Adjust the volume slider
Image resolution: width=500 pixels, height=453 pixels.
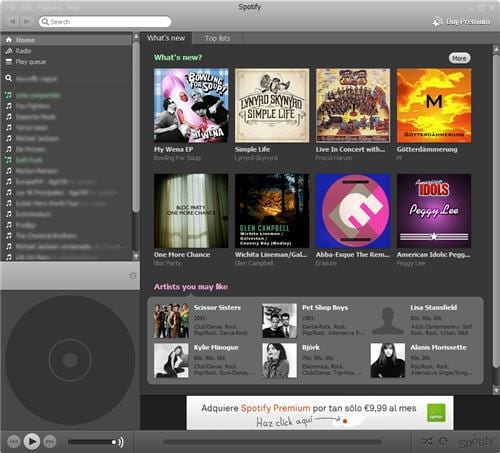[x=92, y=442]
